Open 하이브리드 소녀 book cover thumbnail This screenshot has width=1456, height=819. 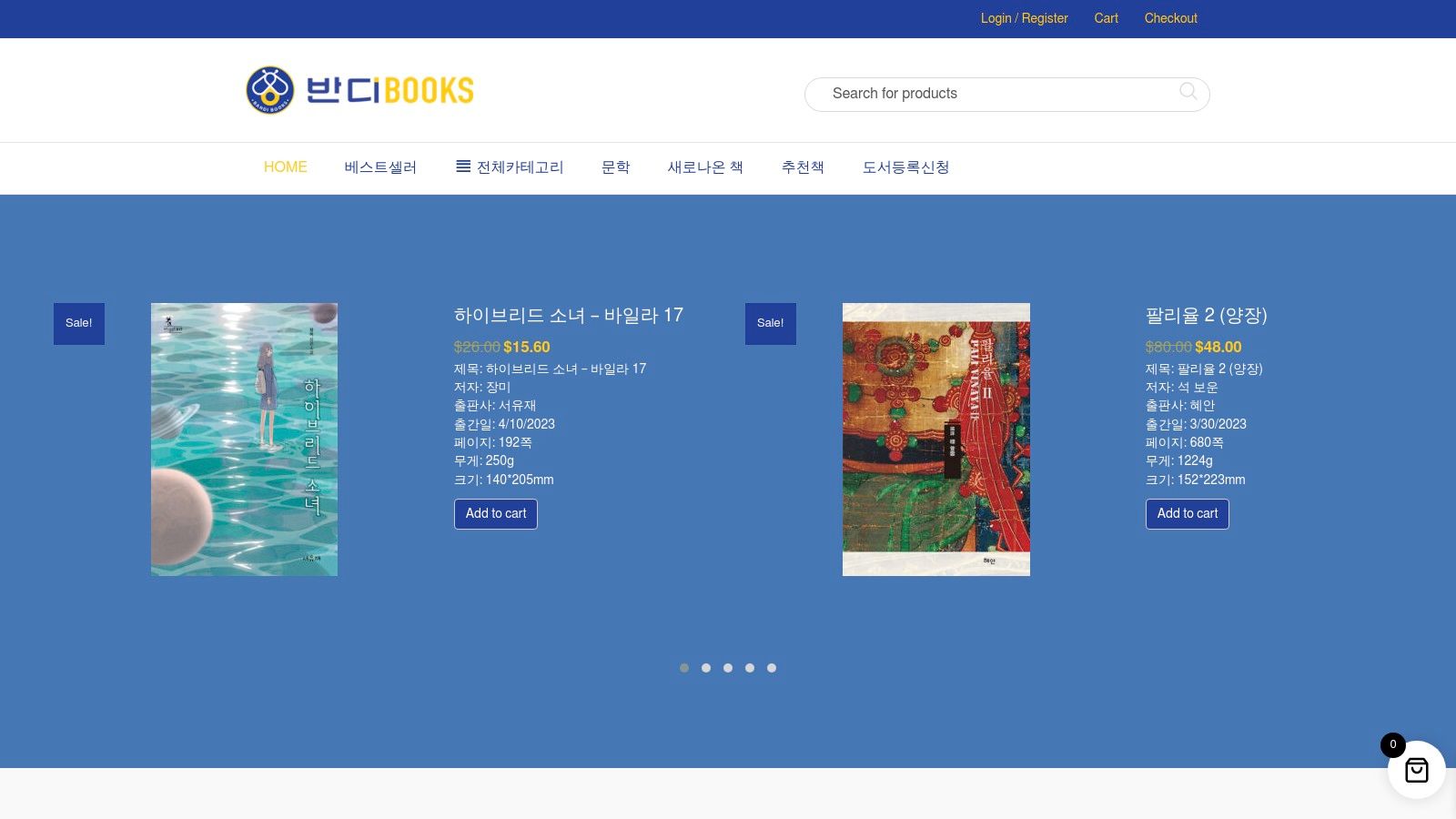pyautogui.click(x=244, y=440)
